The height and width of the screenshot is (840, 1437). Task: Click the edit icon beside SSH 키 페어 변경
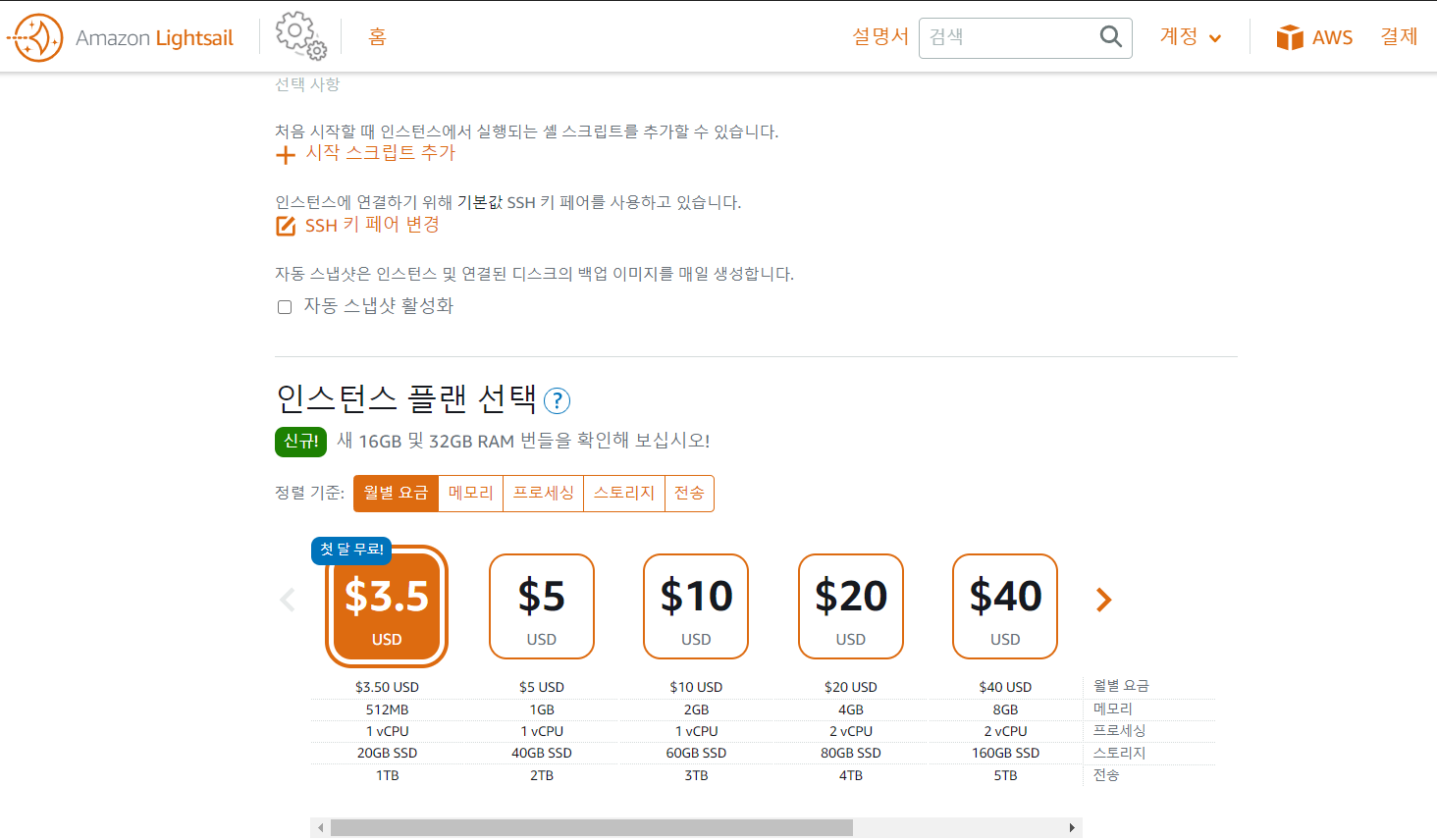[286, 226]
